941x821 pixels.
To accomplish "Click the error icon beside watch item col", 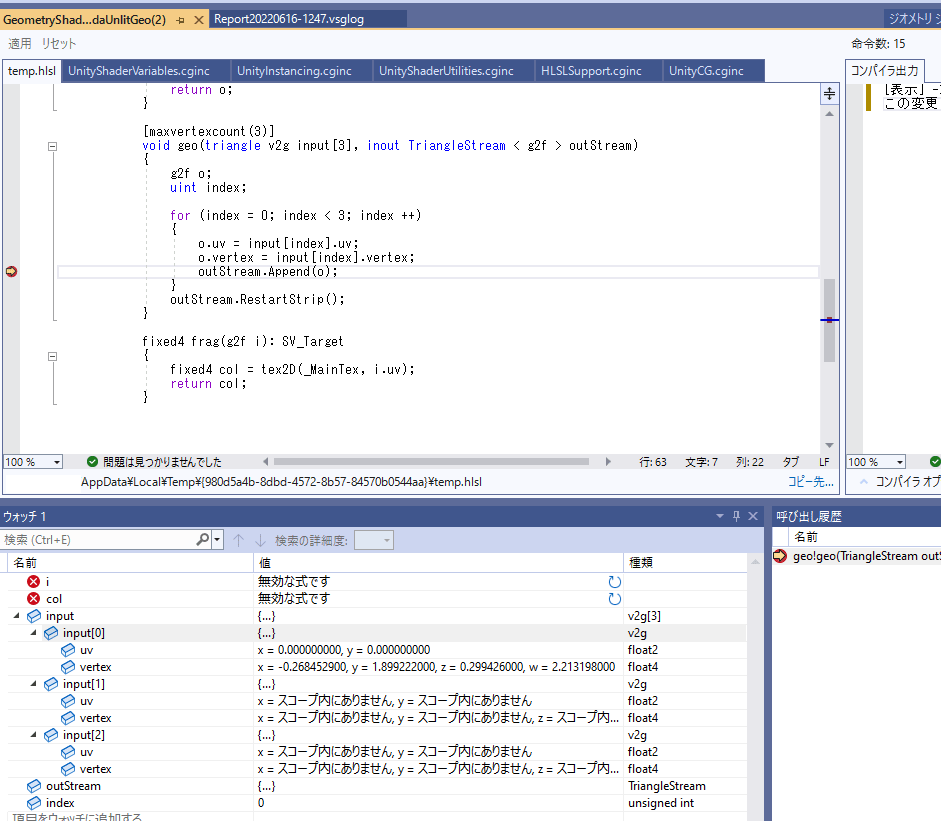I will point(34,598).
